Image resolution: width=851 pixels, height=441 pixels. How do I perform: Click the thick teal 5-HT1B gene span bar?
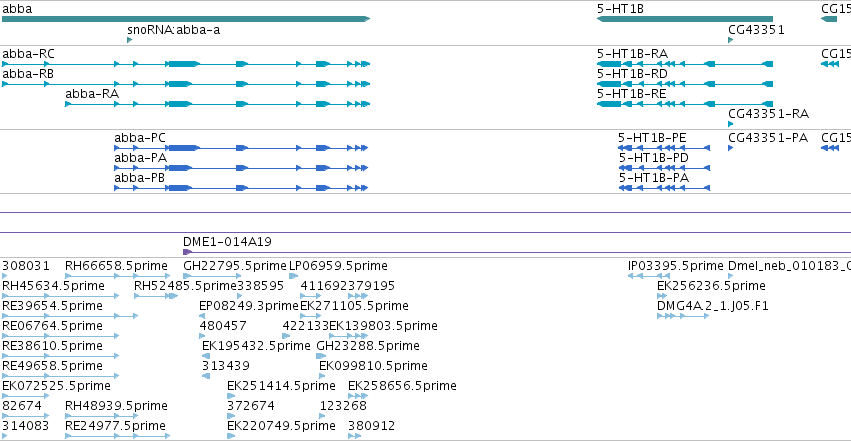[x=685, y=19]
